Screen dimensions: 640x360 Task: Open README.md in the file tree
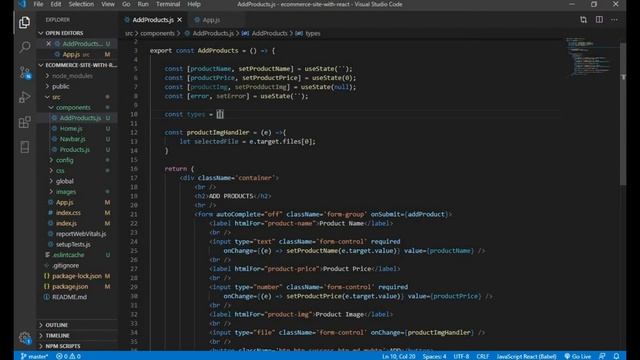[69, 297]
